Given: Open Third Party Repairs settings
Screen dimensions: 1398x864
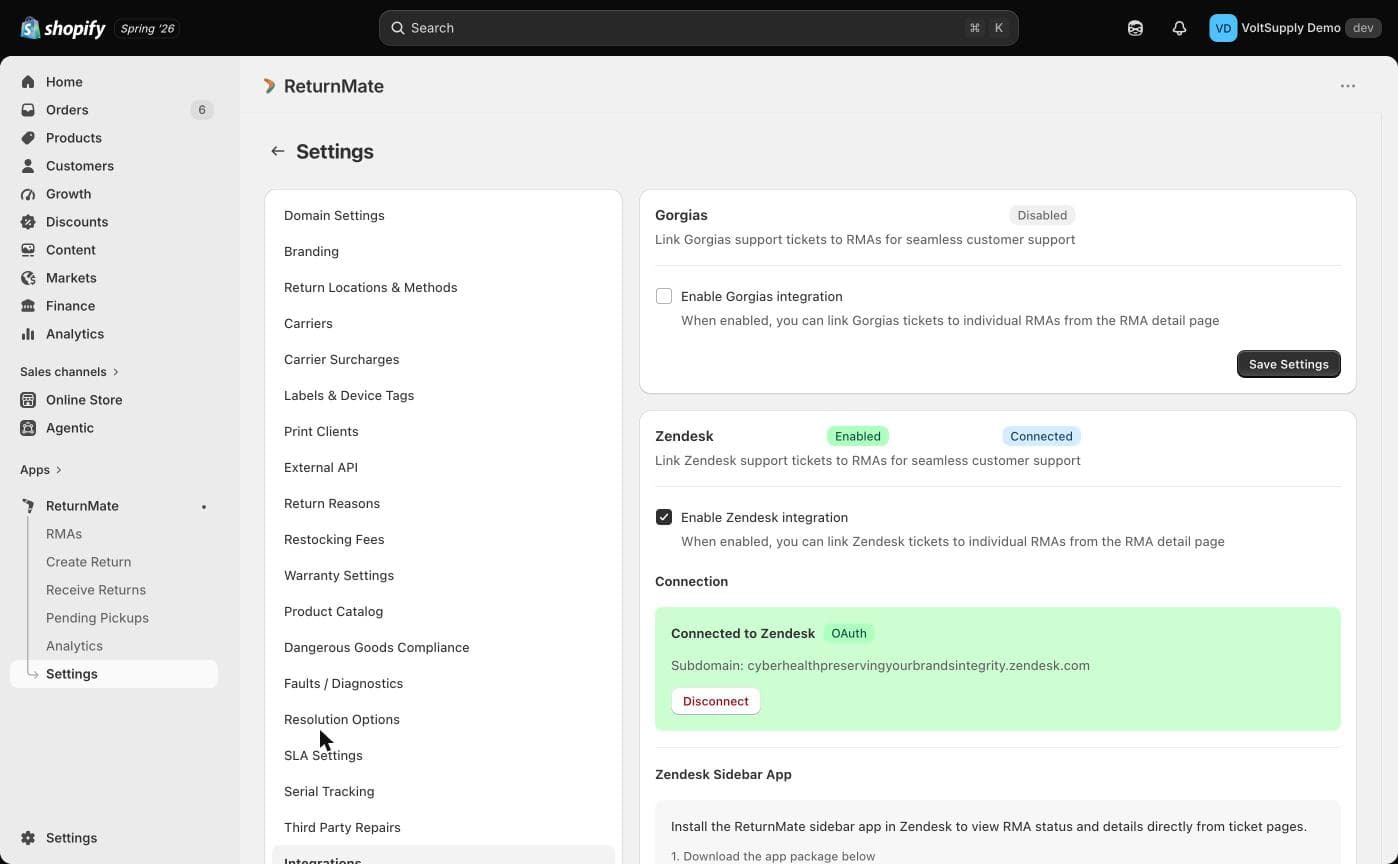Looking at the screenshot, I should pos(342,827).
